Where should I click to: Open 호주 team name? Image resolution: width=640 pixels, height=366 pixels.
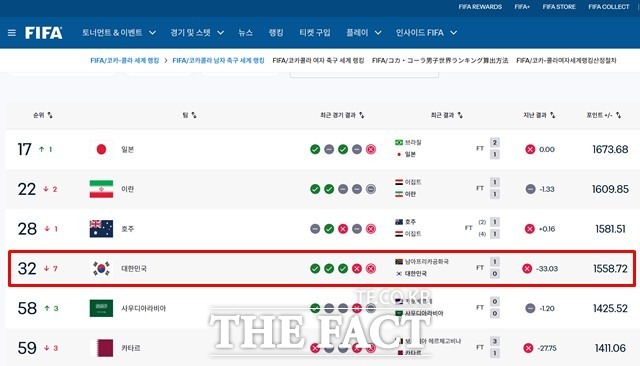(127, 229)
